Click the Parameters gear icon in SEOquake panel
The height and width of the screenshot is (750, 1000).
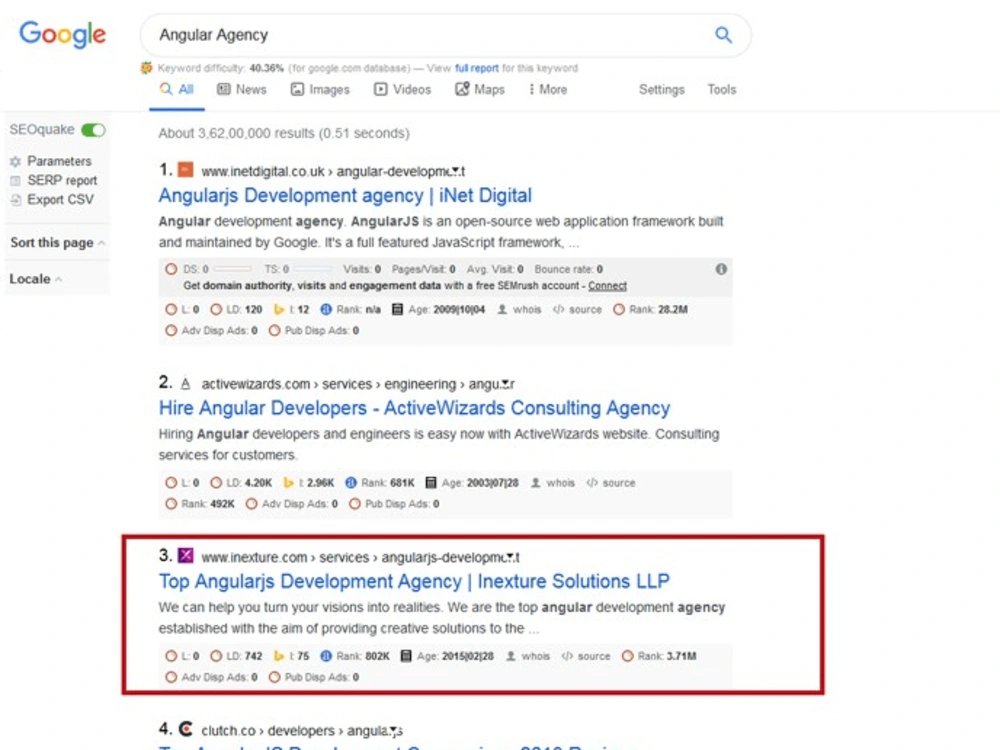point(16,161)
